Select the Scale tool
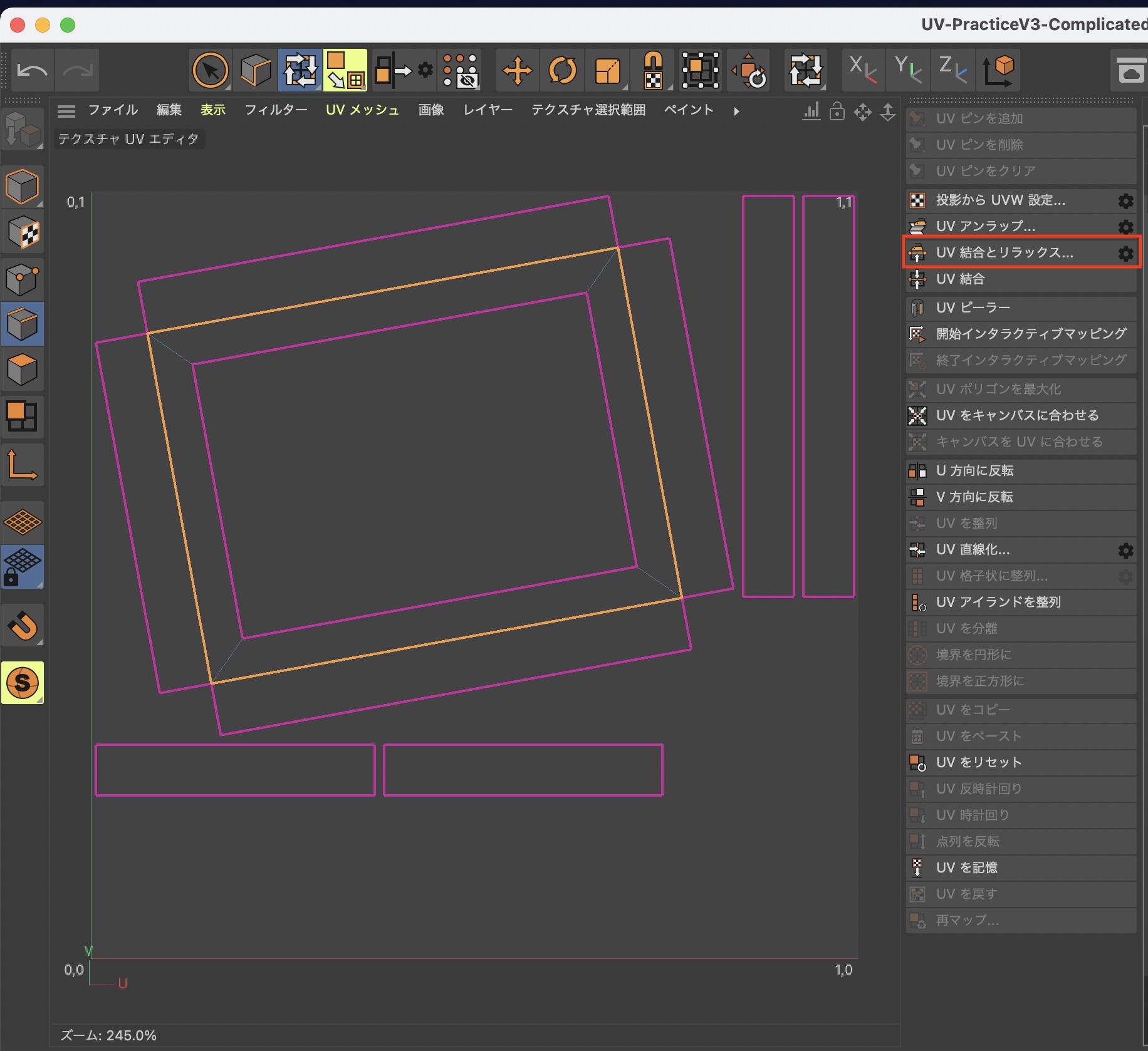 pos(607,70)
